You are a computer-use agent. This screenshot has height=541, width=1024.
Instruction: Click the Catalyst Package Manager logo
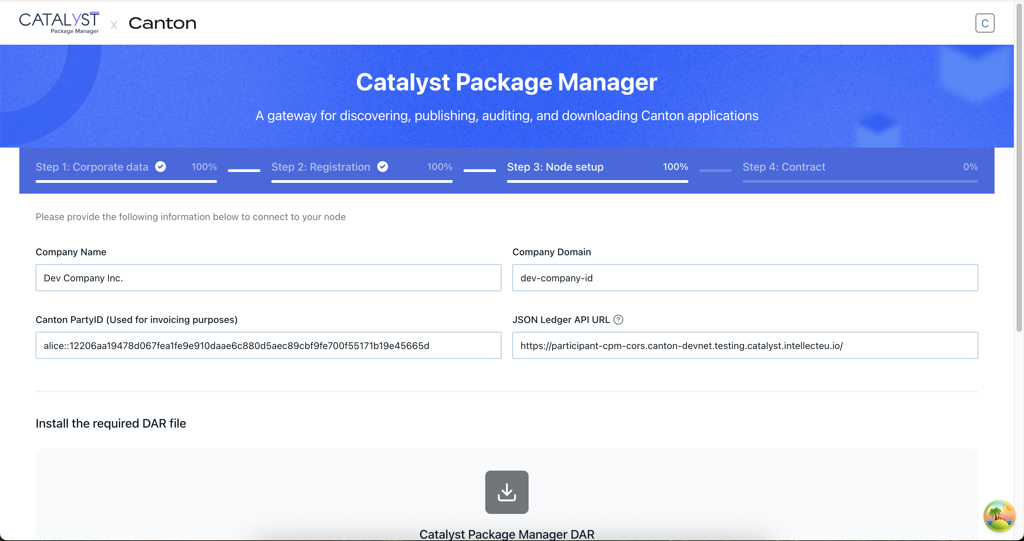tap(59, 22)
